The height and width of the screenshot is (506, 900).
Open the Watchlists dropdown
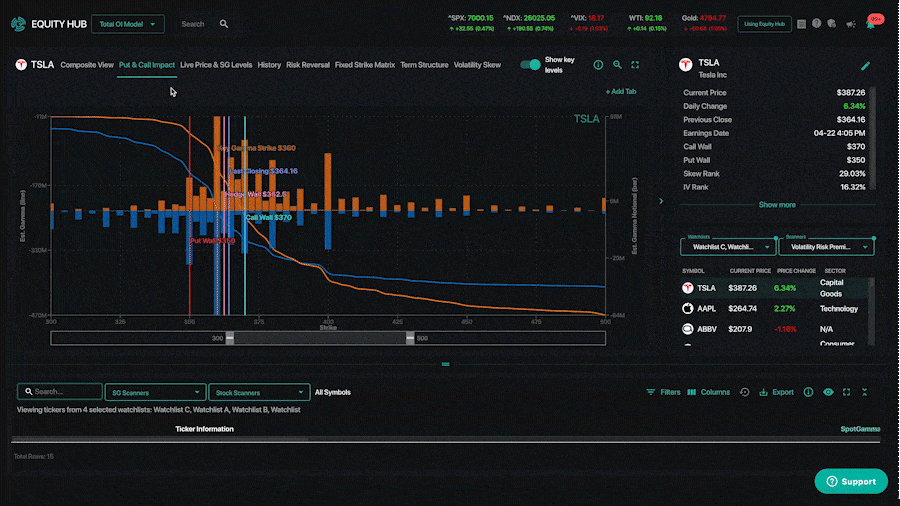tap(728, 247)
